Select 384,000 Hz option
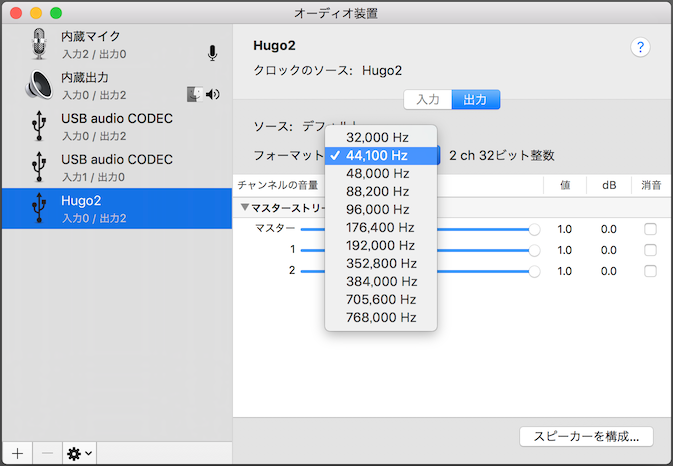 pos(381,281)
